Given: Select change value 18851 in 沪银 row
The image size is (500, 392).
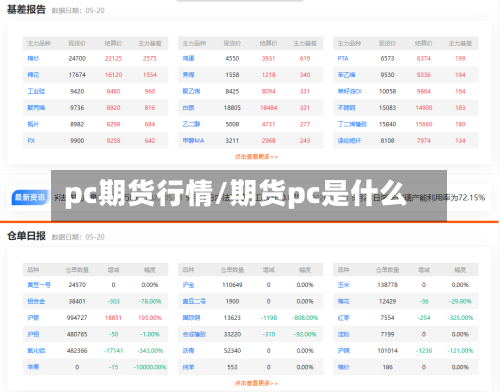Looking at the screenshot, I should click(113, 318).
